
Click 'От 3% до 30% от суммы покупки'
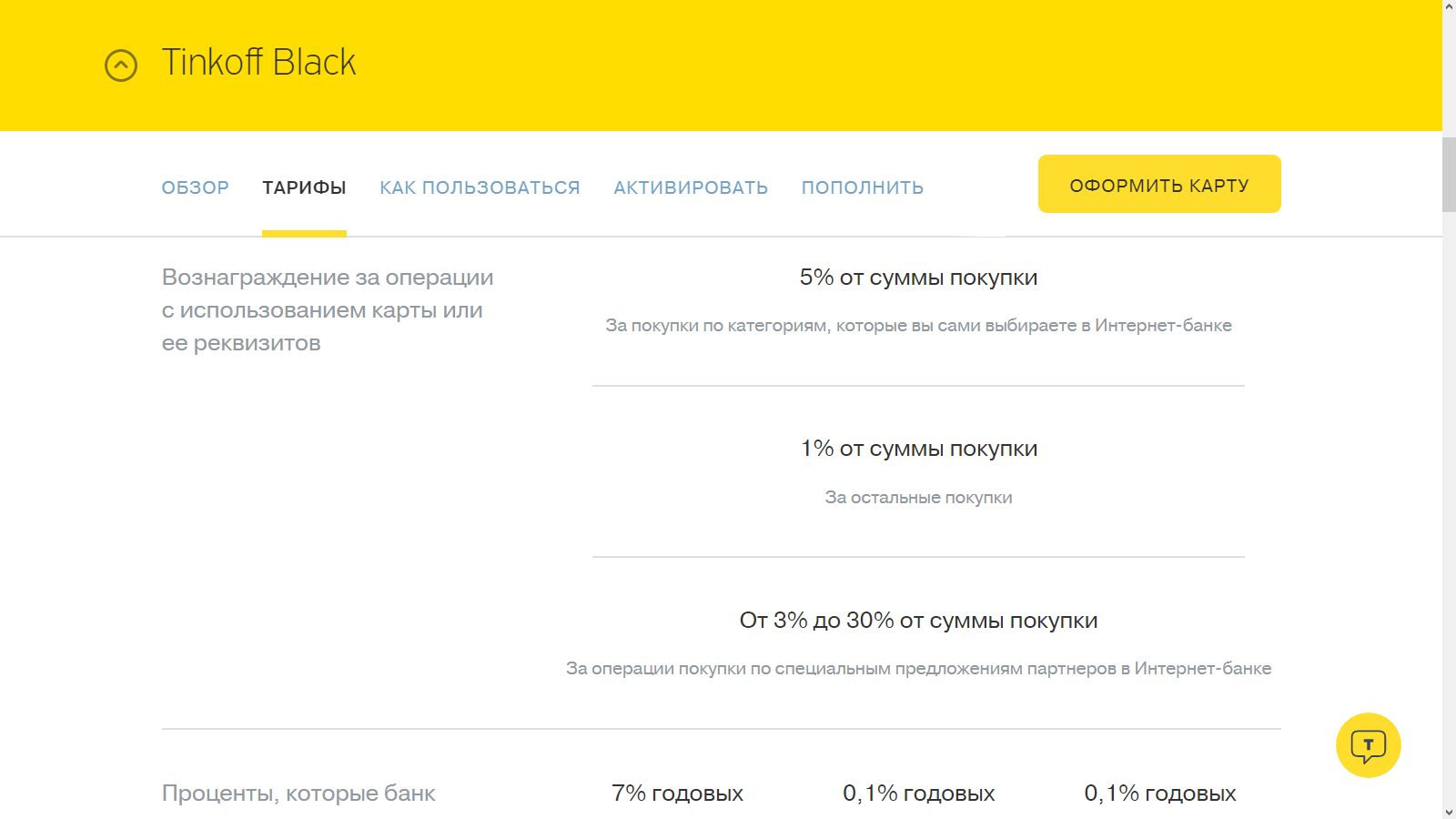pos(918,621)
